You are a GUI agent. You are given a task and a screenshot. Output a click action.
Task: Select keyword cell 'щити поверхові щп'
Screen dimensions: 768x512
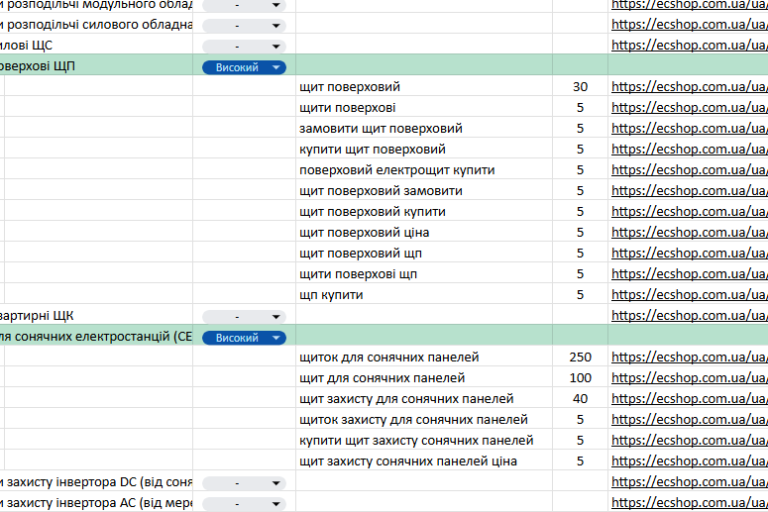tap(424, 274)
